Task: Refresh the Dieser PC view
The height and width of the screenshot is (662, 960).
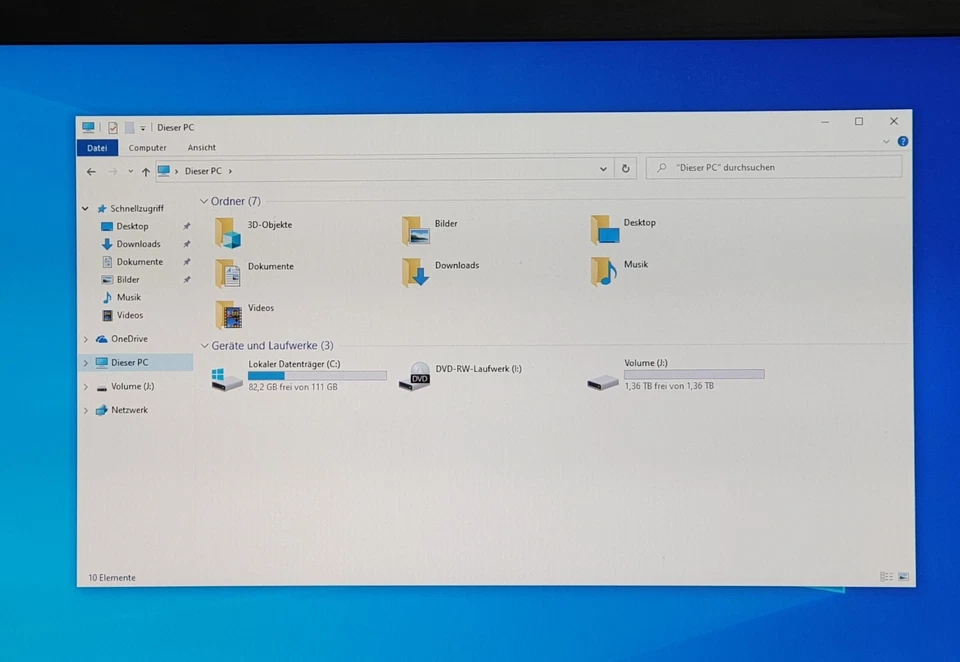Action: pyautogui.click(x=625, y=168)
